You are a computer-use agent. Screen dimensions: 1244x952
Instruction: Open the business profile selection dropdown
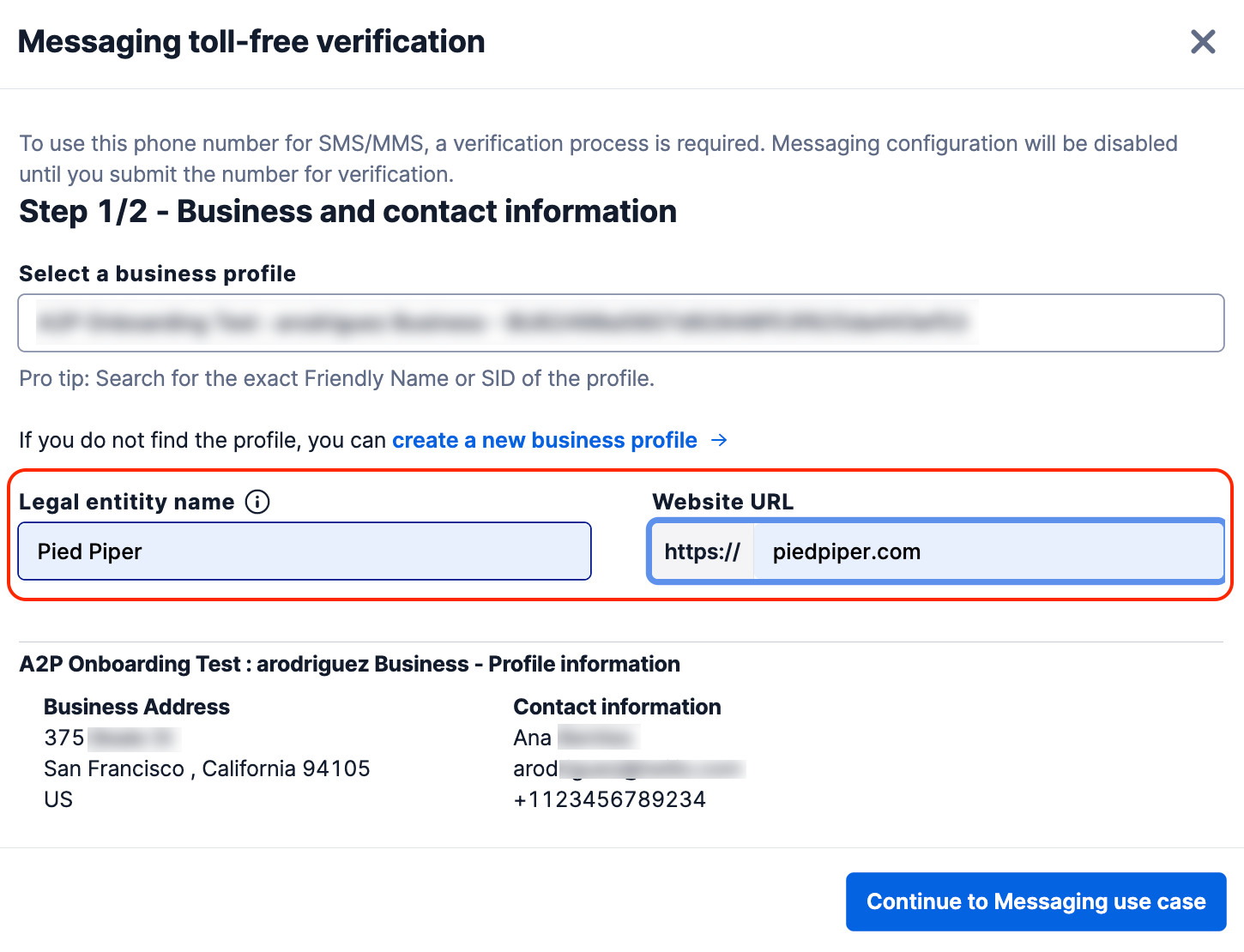click(x=620, y=323)
